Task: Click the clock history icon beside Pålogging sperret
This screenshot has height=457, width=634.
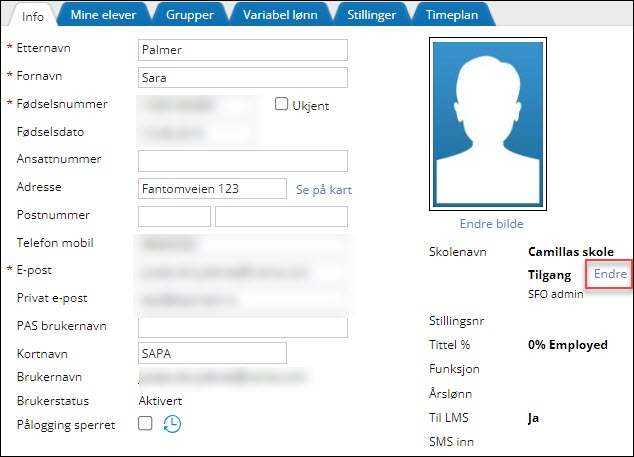Action: [x=173, y=424]
